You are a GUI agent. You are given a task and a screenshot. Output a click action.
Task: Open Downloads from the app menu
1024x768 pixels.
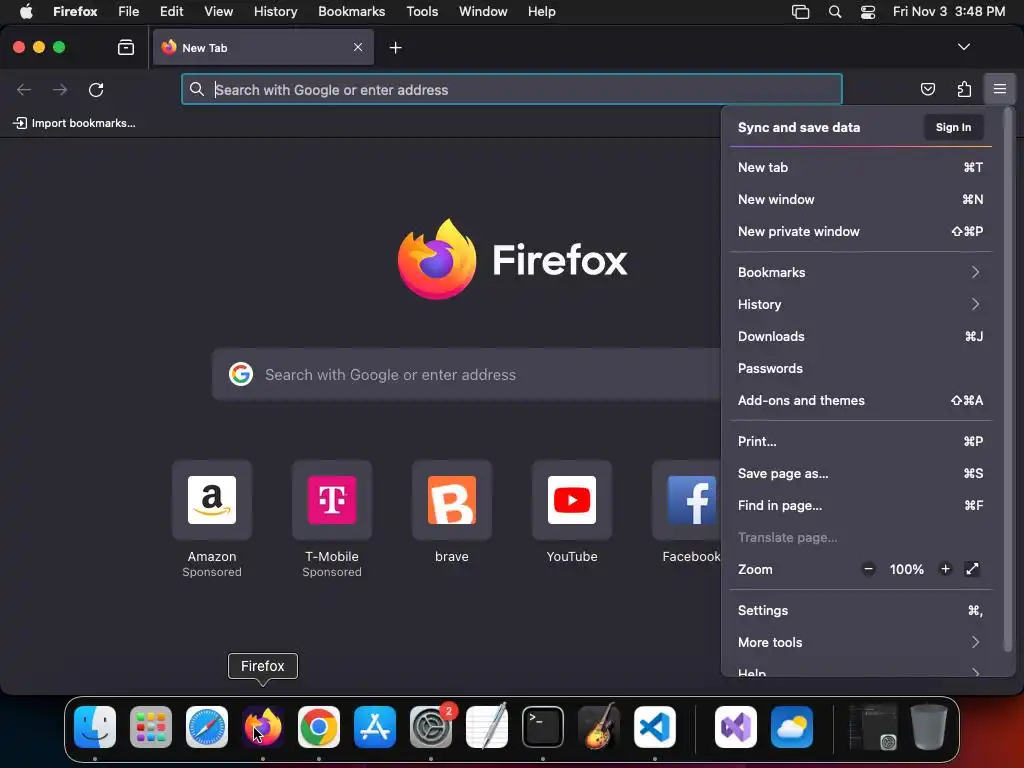coord(860,336)
